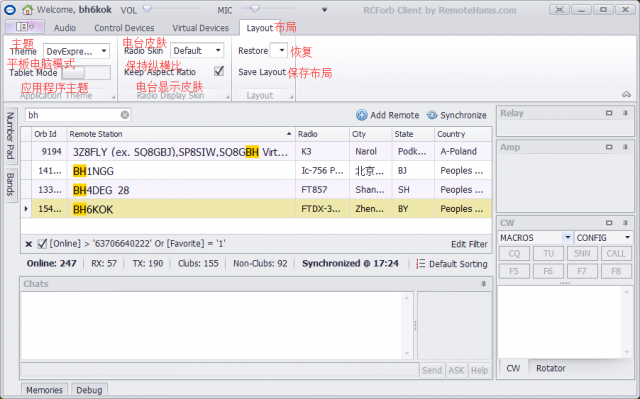The height and width of the screenshot is (399, 640).
Task: Open the dropdown arrow after MIC slider
Action: click(x=324, y=10)
